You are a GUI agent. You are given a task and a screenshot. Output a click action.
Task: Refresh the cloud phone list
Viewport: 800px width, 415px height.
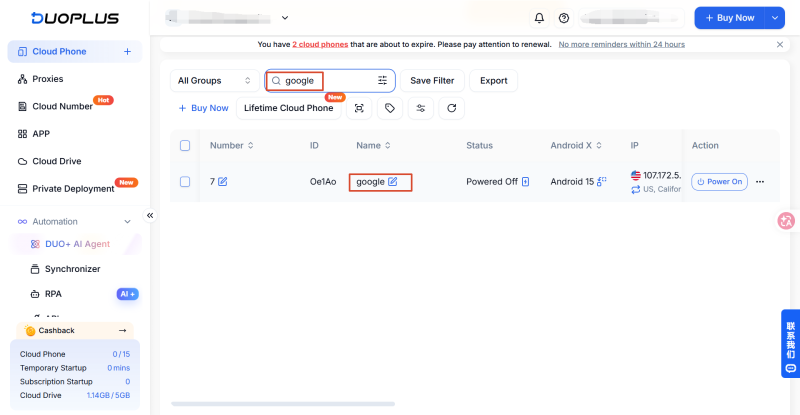[452, 108]
